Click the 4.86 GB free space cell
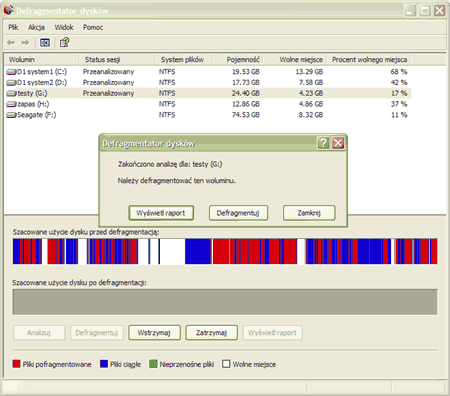 (x=311, y=104)
